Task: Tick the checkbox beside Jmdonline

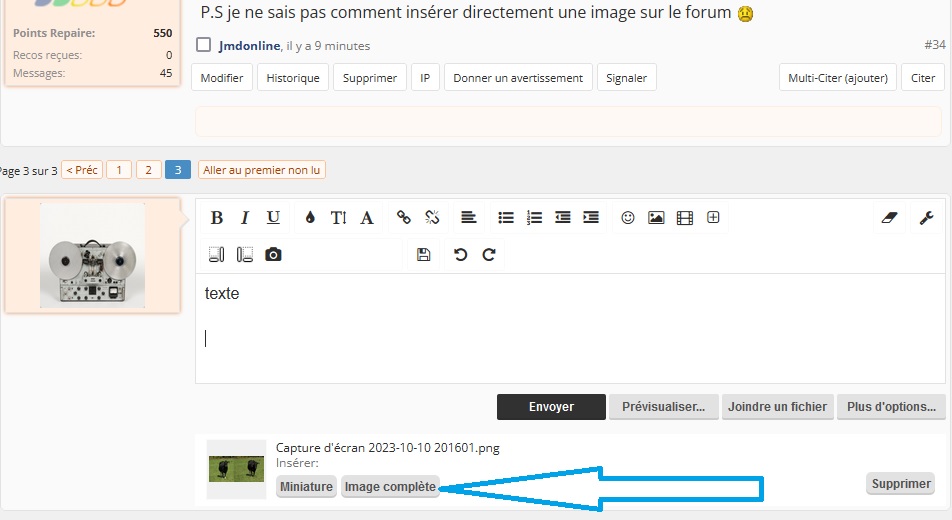Action: 203,44
